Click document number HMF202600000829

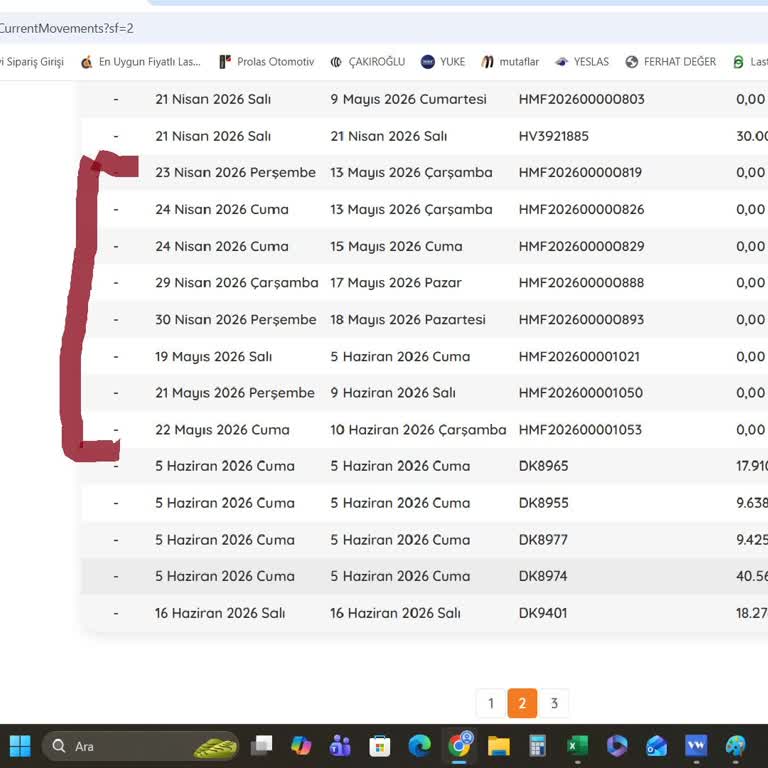click(x=581, y=246)
